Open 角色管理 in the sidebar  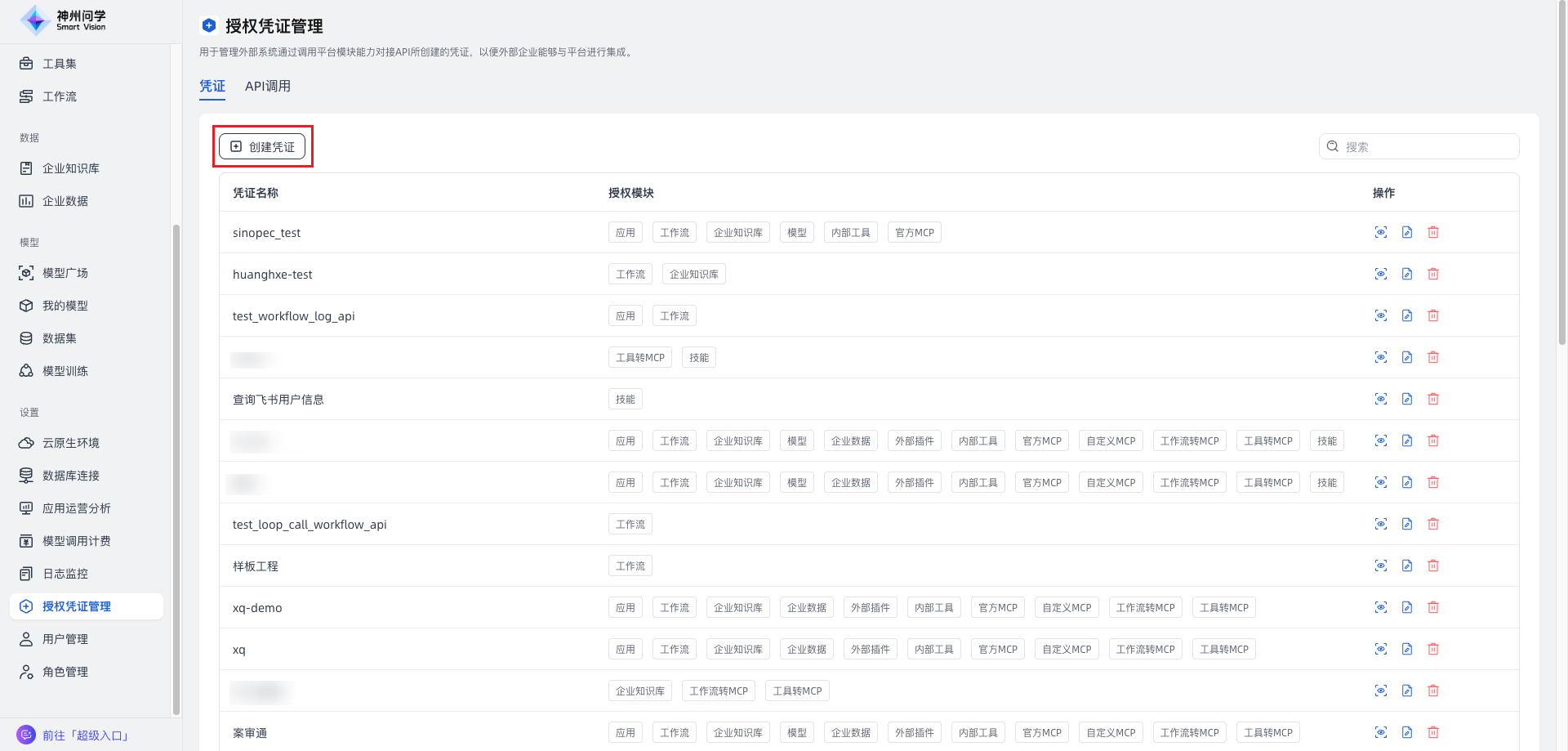pos(87,672)
